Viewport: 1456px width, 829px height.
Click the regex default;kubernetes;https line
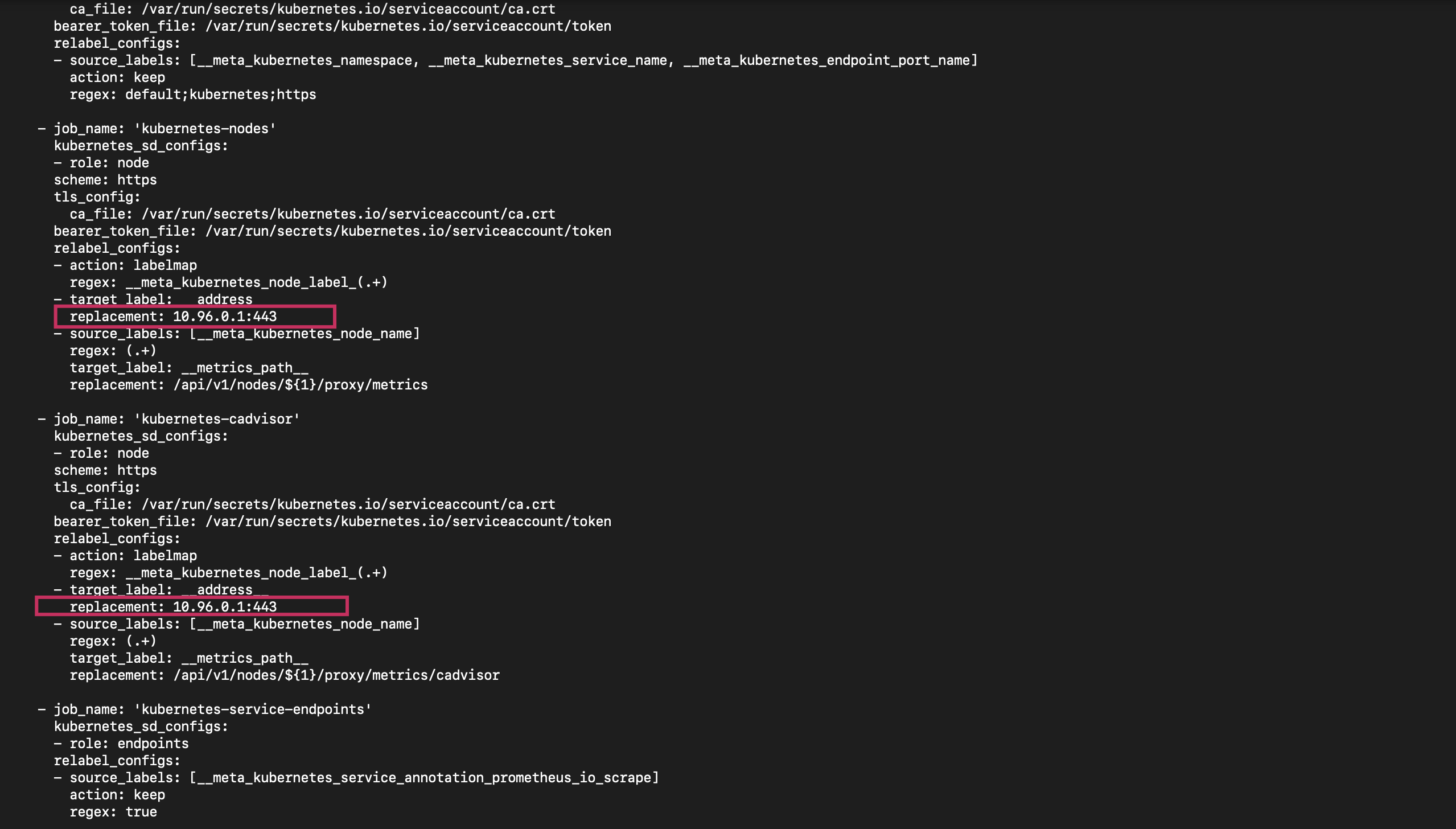192,95
